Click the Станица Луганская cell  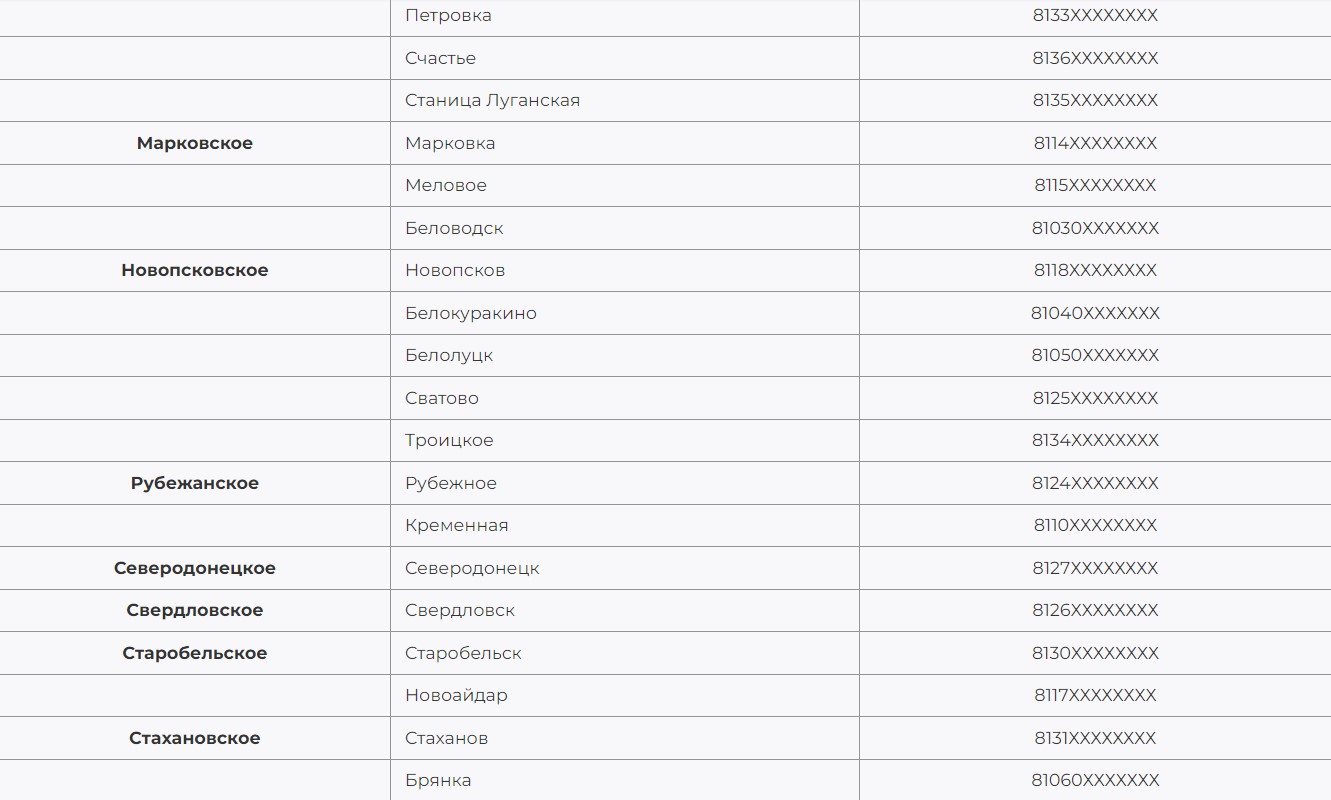[x=624, y=100]
